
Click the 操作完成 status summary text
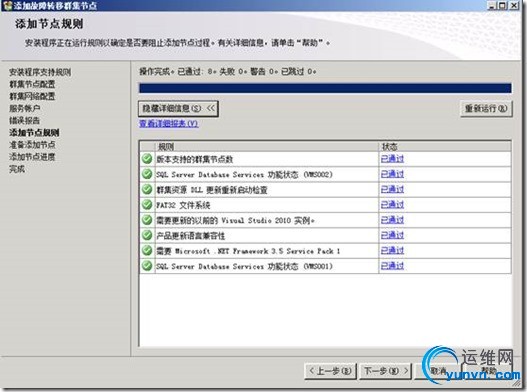pyautogui.click(x=228, y=71)
